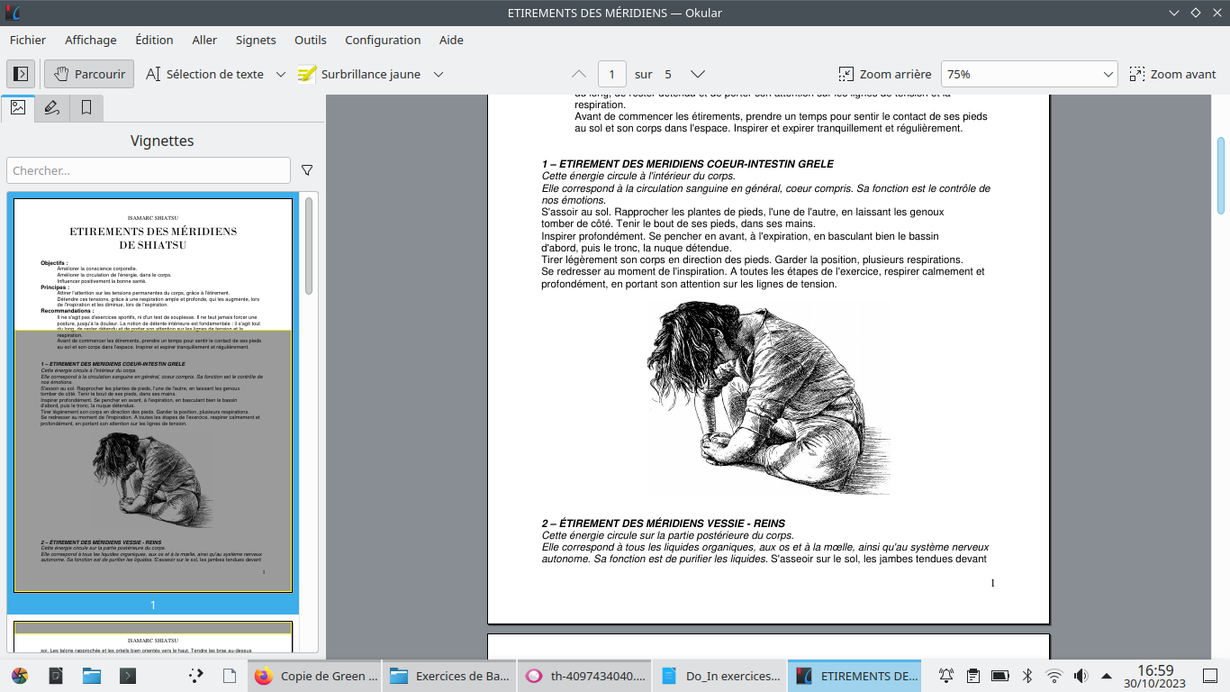Screen dimensions: 1230x692
Task: Open the Outils menu
Action: point(310,40)
